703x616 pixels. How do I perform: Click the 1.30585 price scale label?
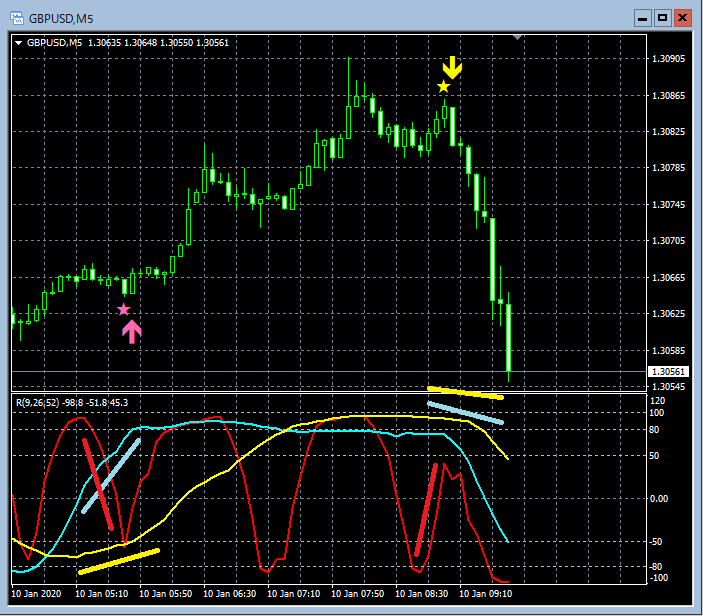[x=668, y=350]
